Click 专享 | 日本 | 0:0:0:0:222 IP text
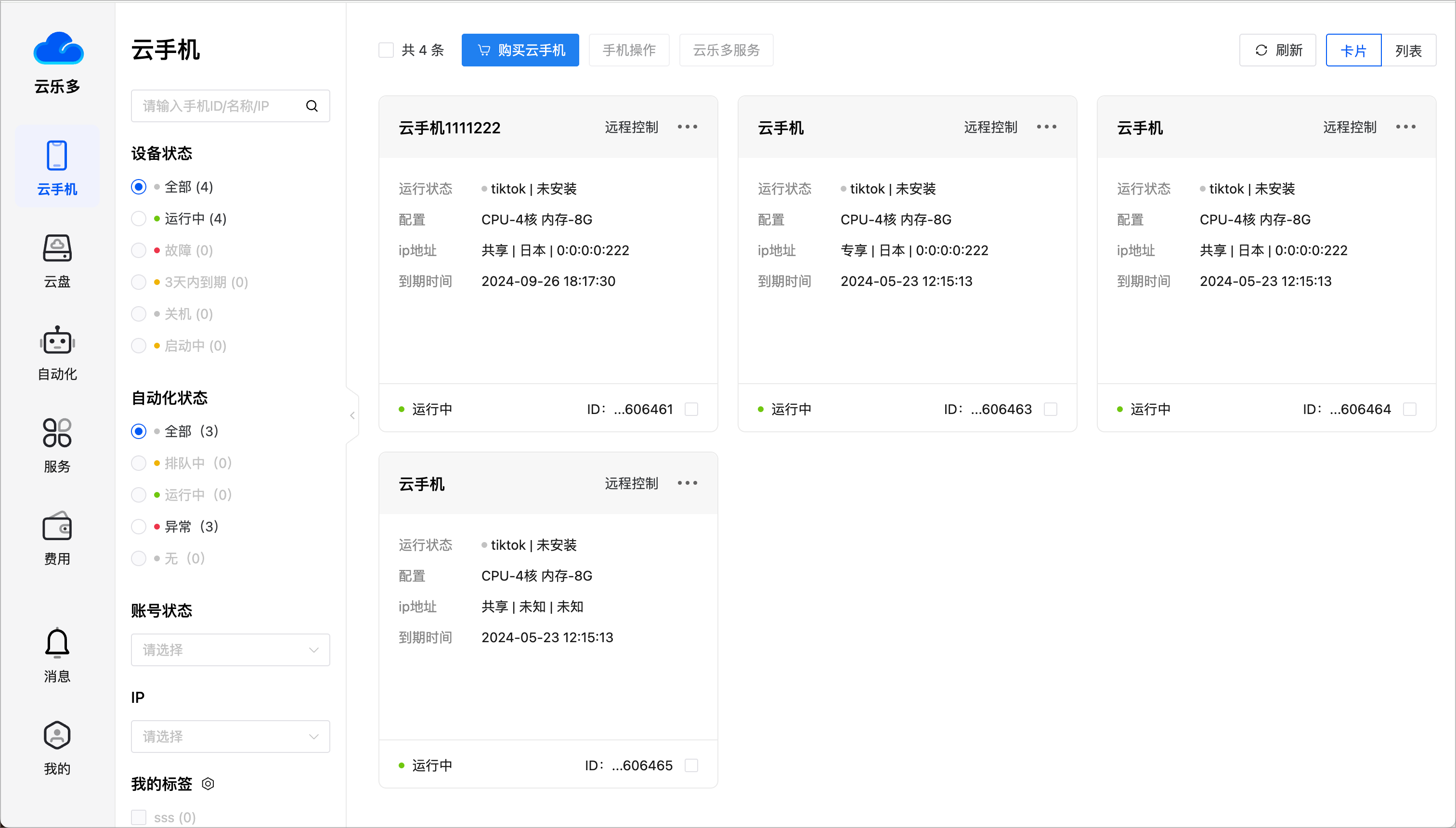 click(914, 250)
